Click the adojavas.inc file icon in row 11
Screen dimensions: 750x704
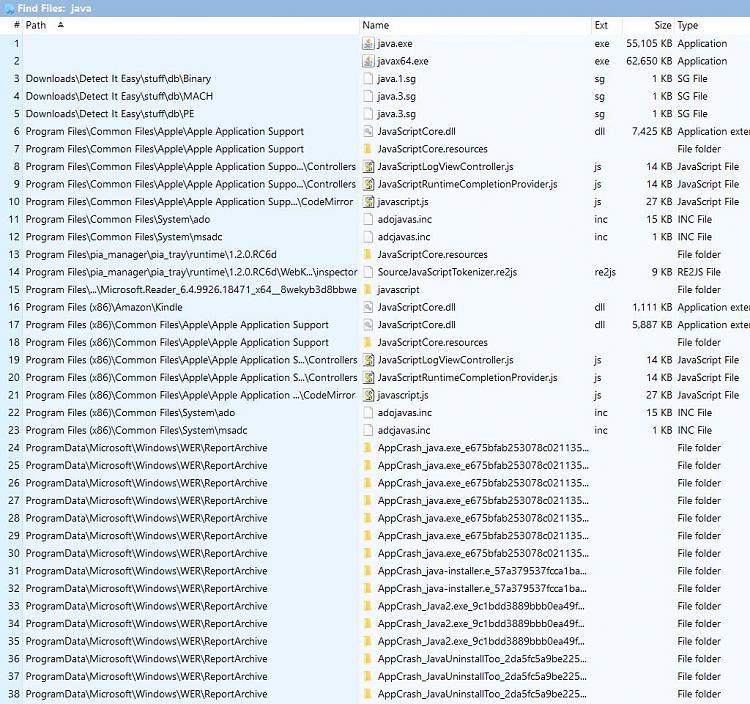[368, 220]
